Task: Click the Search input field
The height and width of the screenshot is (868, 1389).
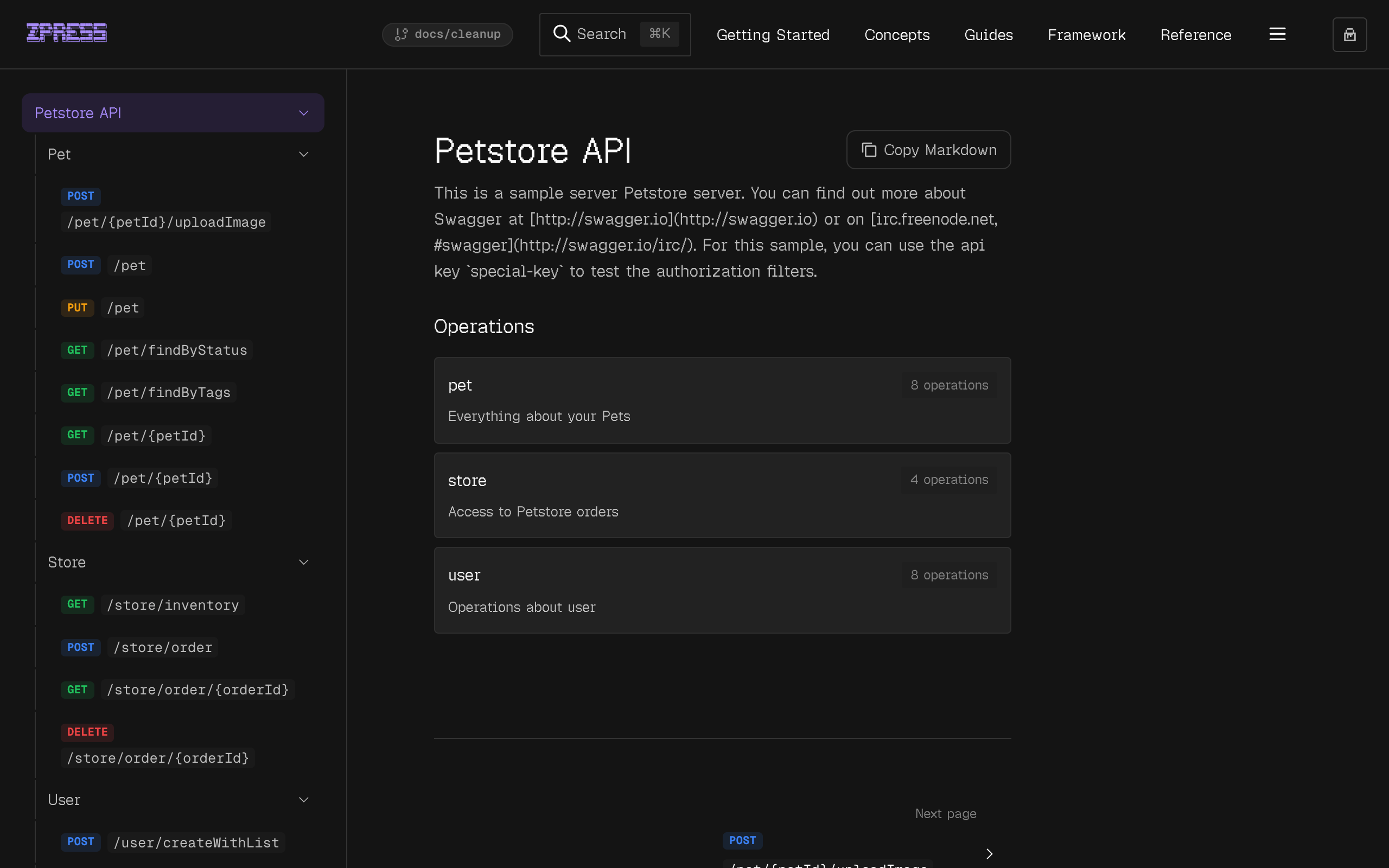Action: 615,34
